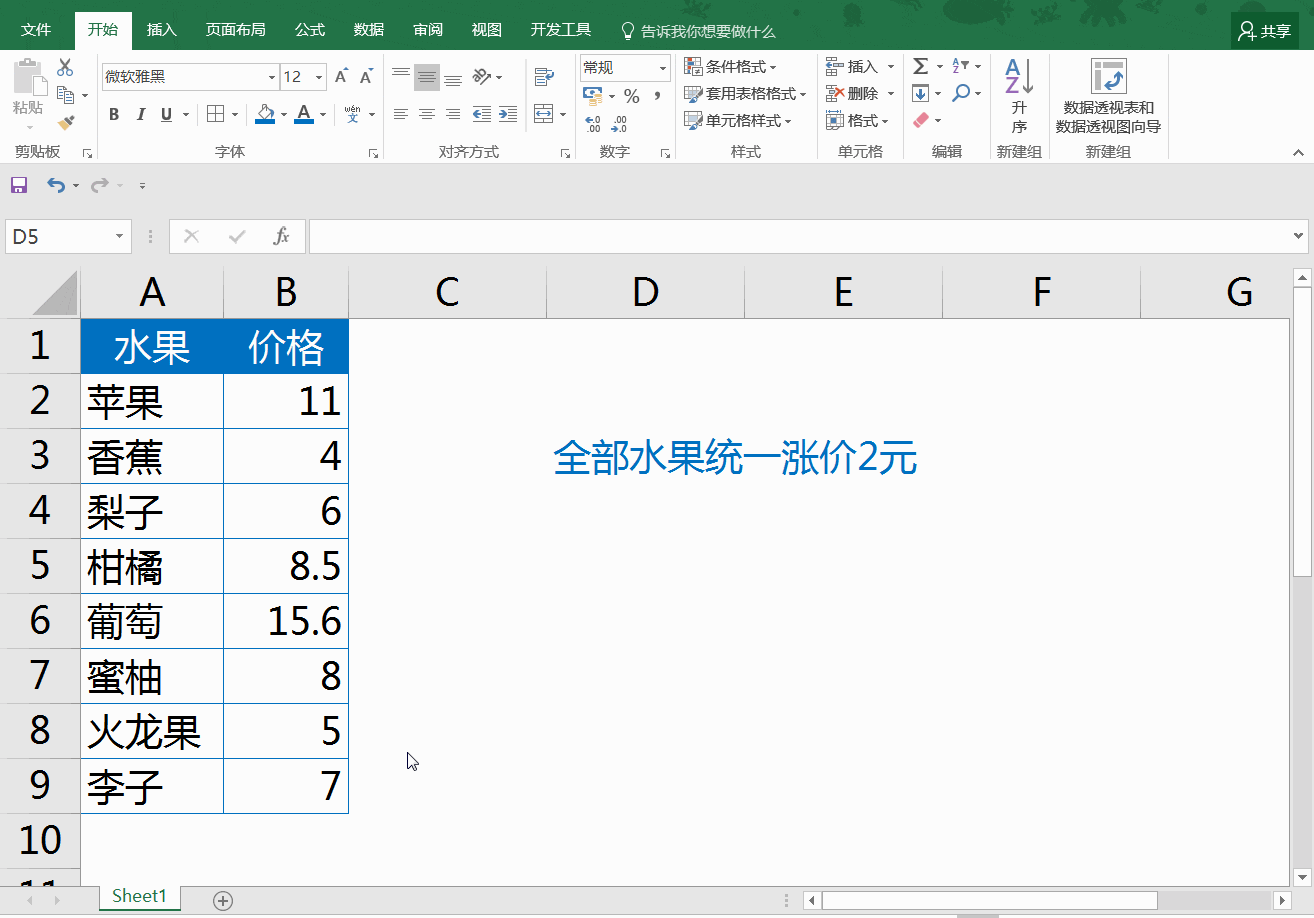Switch to the 数据 tab
1314x918 pixels.
[369, 30]
